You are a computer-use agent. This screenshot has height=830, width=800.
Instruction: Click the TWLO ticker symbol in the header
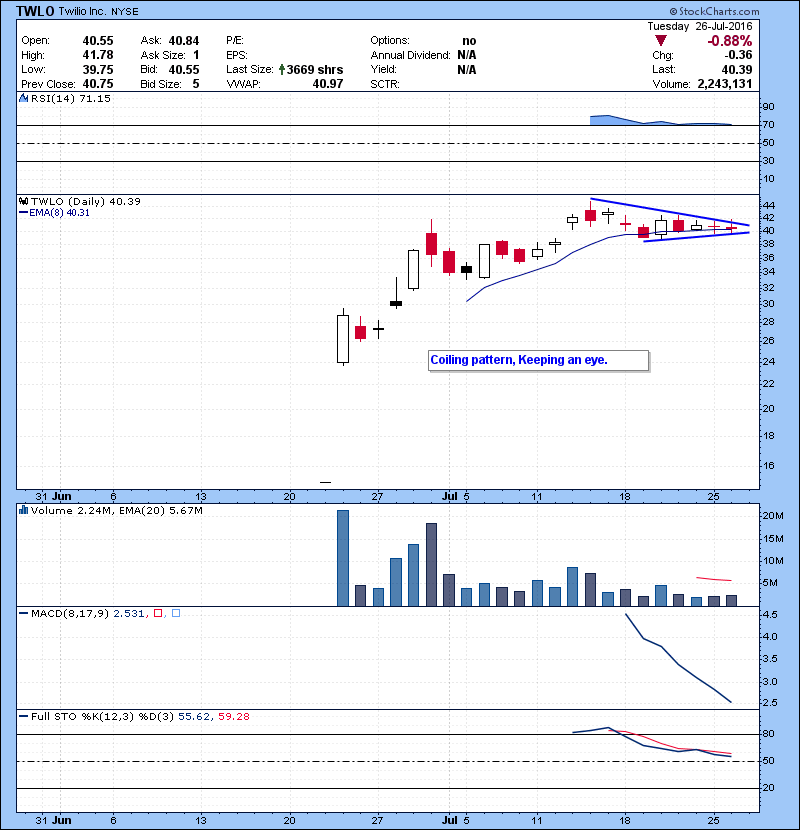tap(35, 11)
